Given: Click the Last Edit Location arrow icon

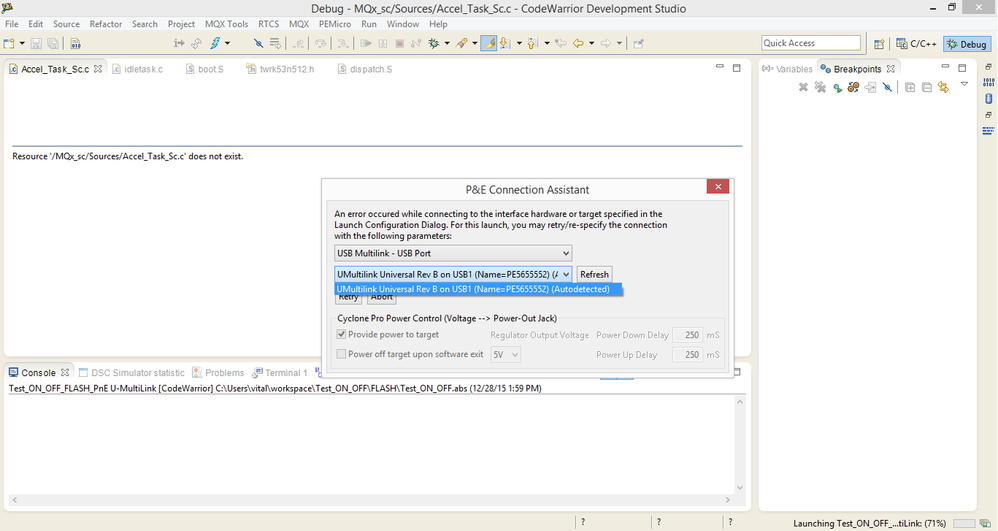Looking at the screenshot, I should pyautogui.click(x=561, y=43).
